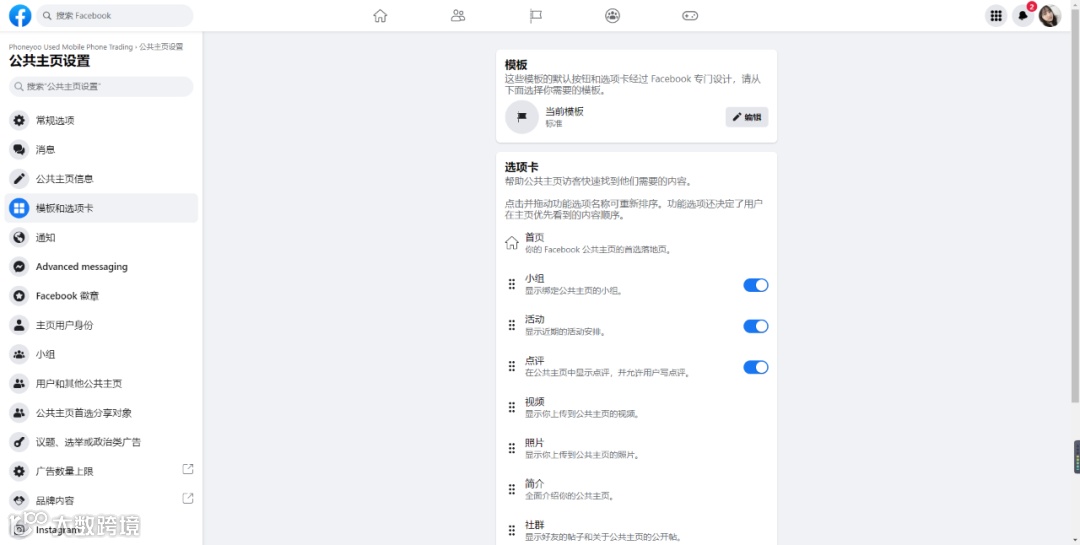This screenshot has width=1080, height=545.
Task: Click drag handle beside 简介 tab
Action: pos(512,489)
